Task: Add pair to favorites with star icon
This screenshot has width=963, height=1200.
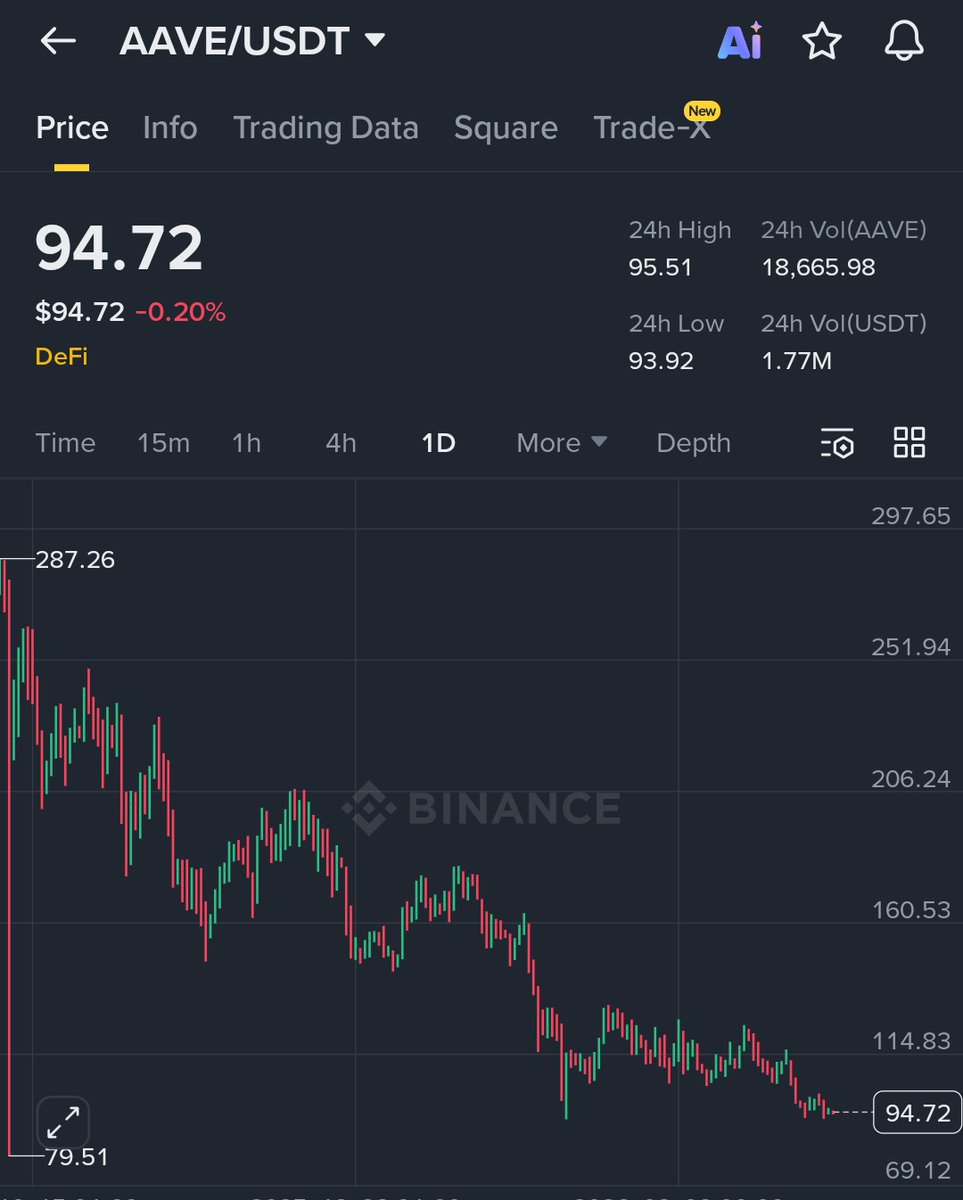Action: [x=822, y=41]
